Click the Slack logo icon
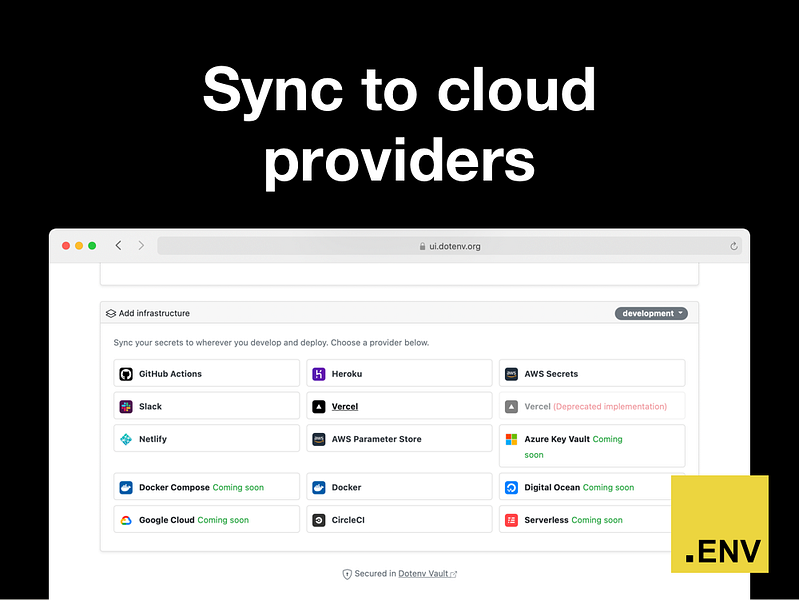 [x=126, y=406]
